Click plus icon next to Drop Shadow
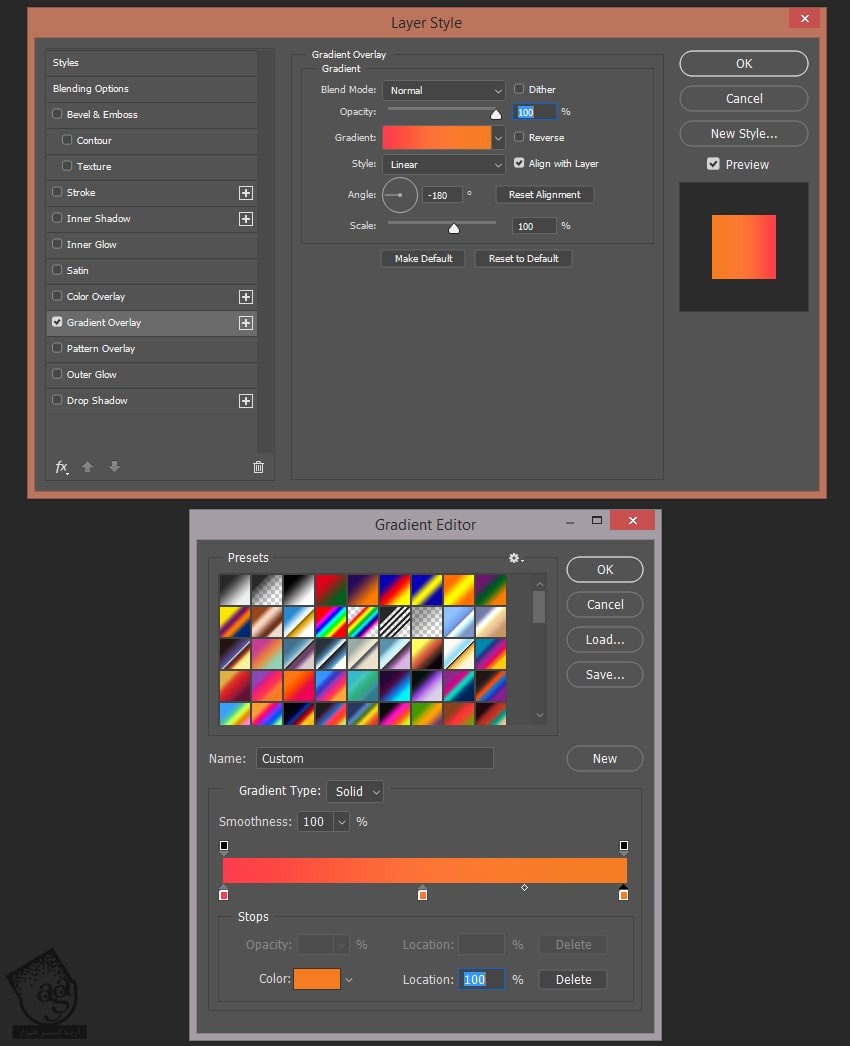The height and width of the screenshot is (1046, 850). 246,401
